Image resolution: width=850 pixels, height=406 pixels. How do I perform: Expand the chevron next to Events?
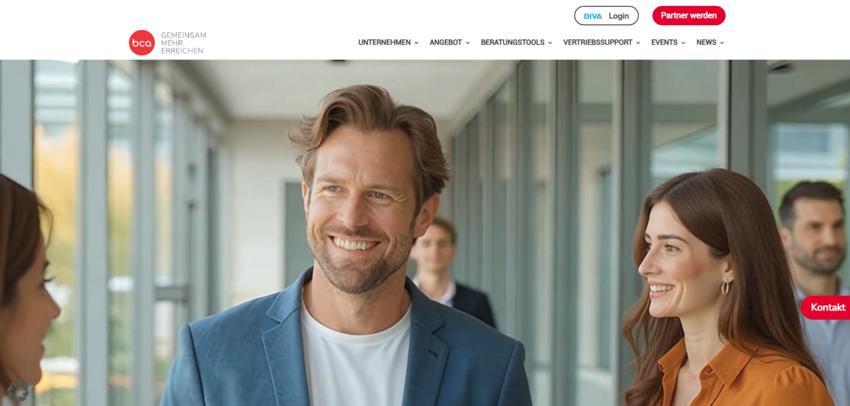tap(683, 43)
